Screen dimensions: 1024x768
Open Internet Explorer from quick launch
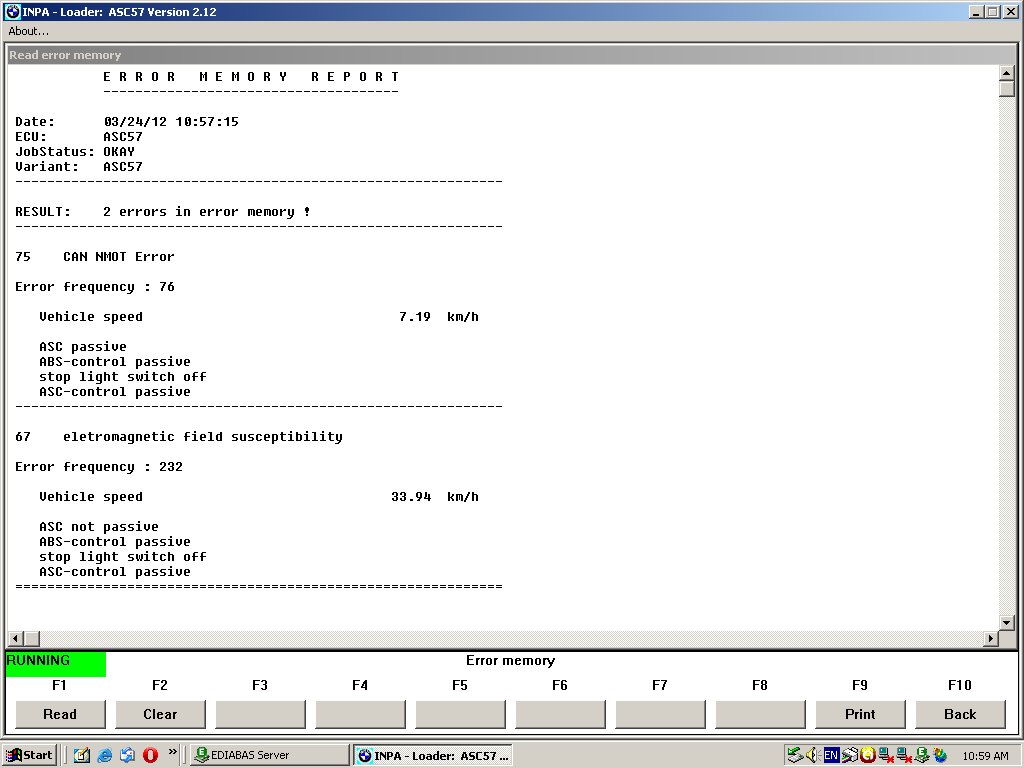click(105, 755)
